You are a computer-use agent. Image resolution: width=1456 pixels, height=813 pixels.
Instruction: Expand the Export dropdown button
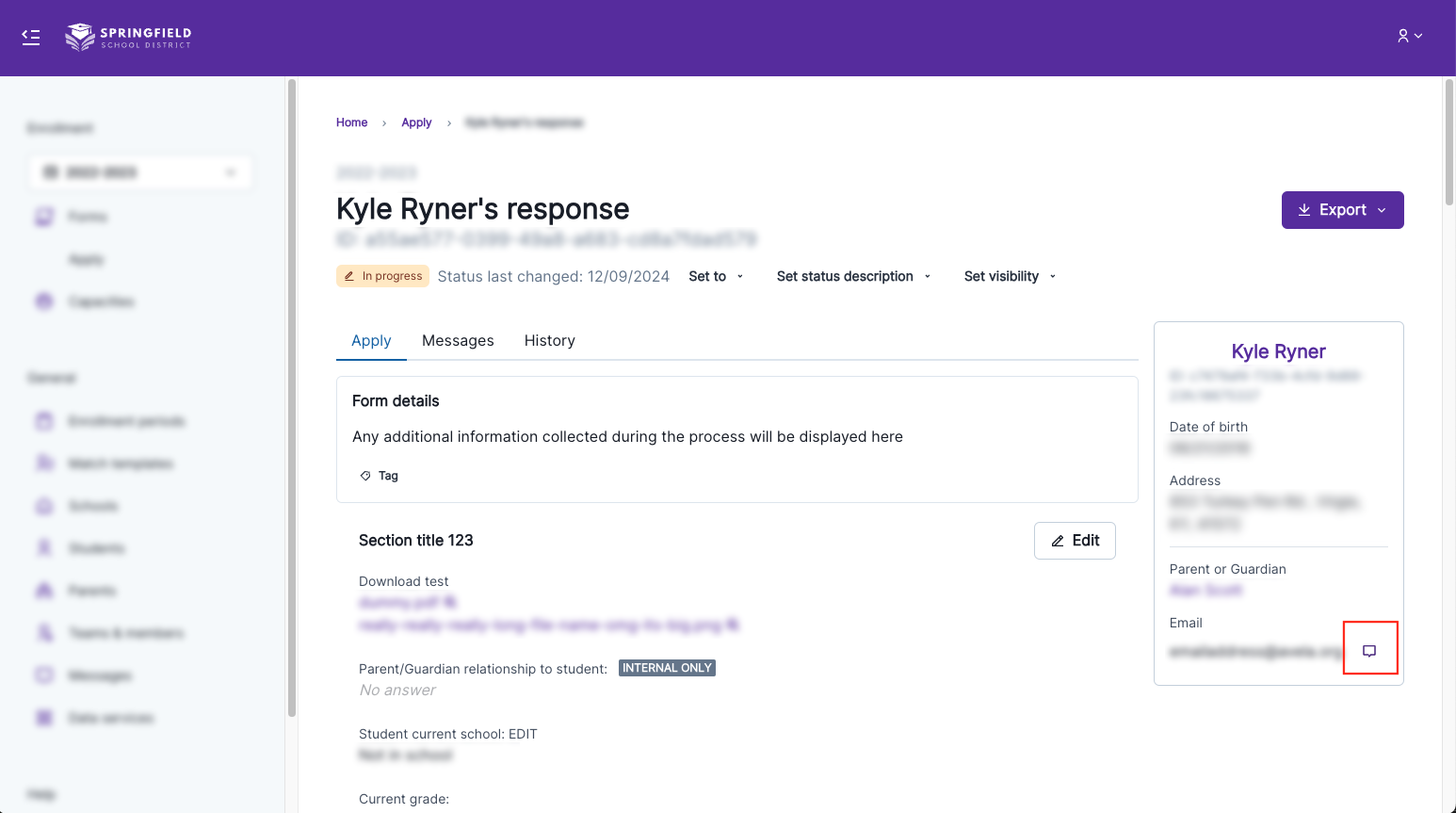1342,210
